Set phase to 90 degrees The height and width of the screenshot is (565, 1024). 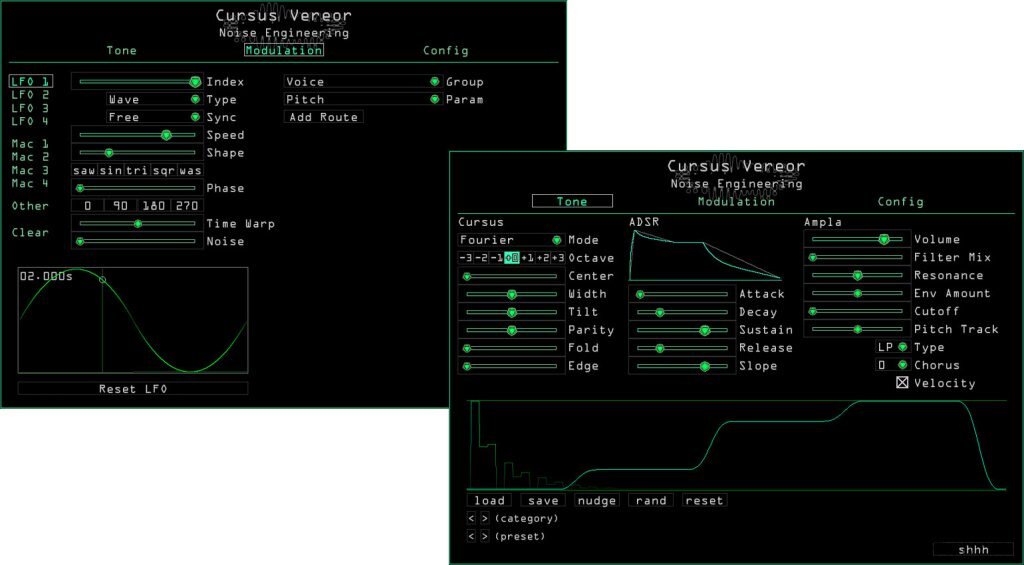coord(121,206)
